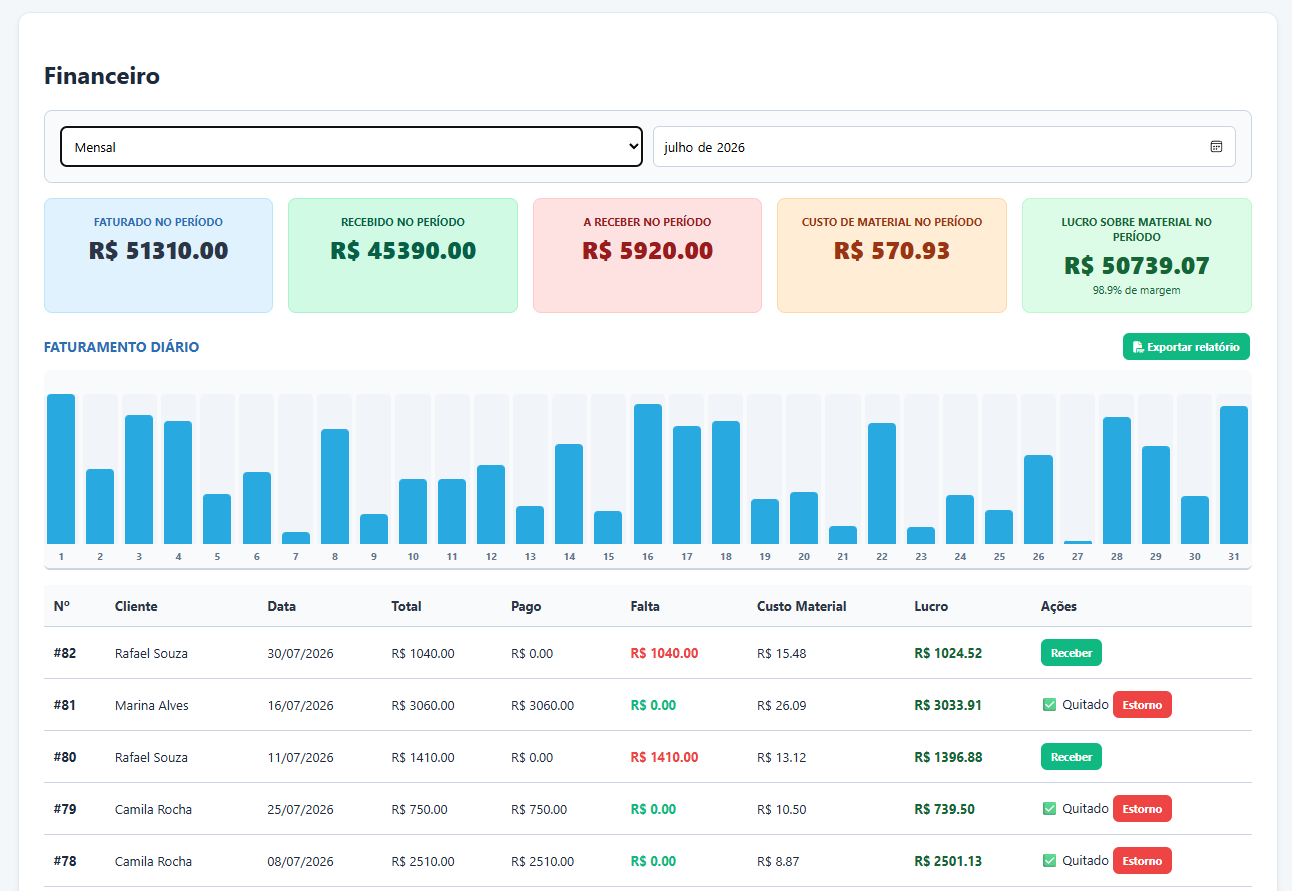Click the chart bar for day 16
Screen dimensions: 1292x891
click(x=648, y=474)
